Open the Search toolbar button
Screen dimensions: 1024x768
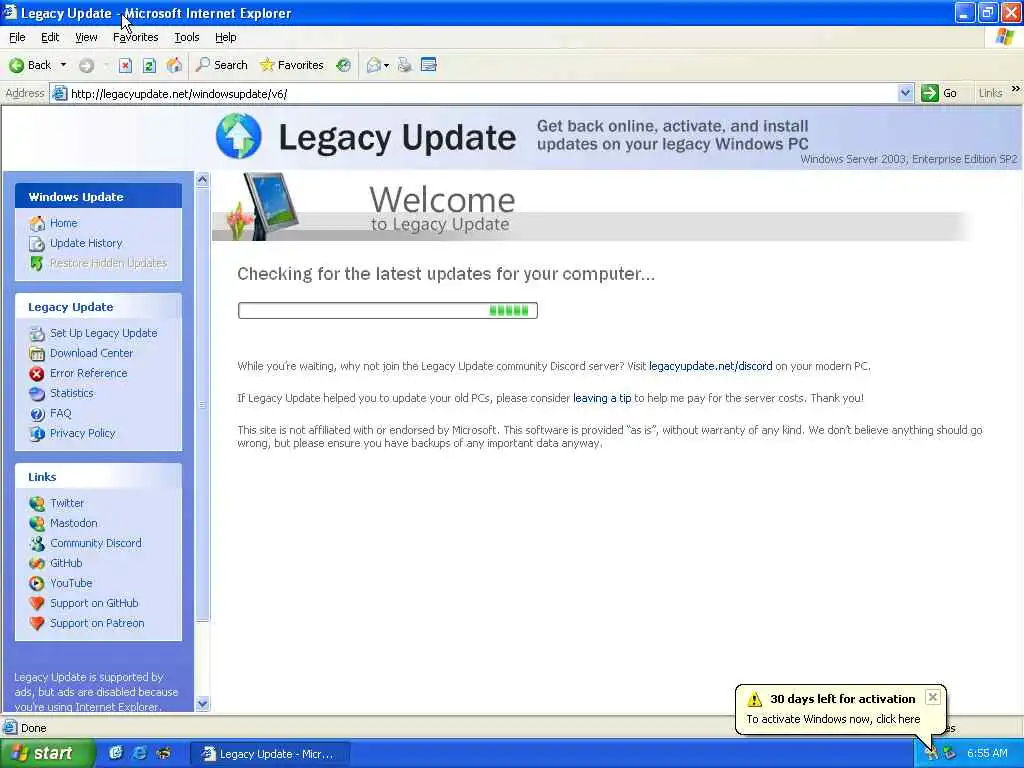(x=222, y=65)
